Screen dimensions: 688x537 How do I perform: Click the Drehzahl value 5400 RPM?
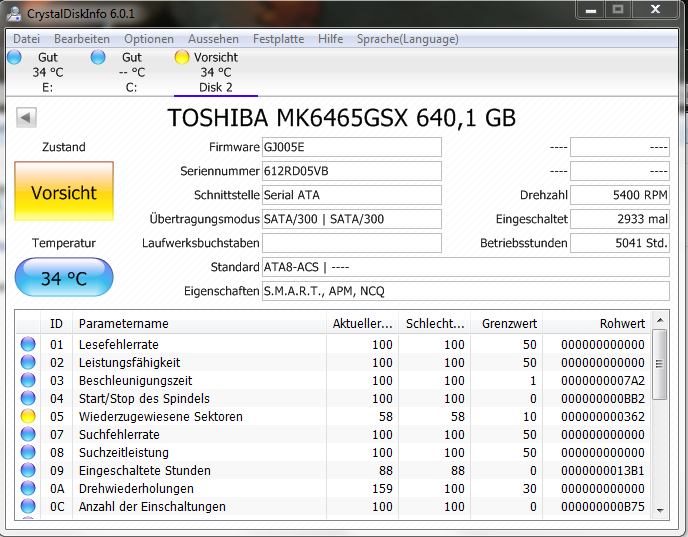[620, 195]
